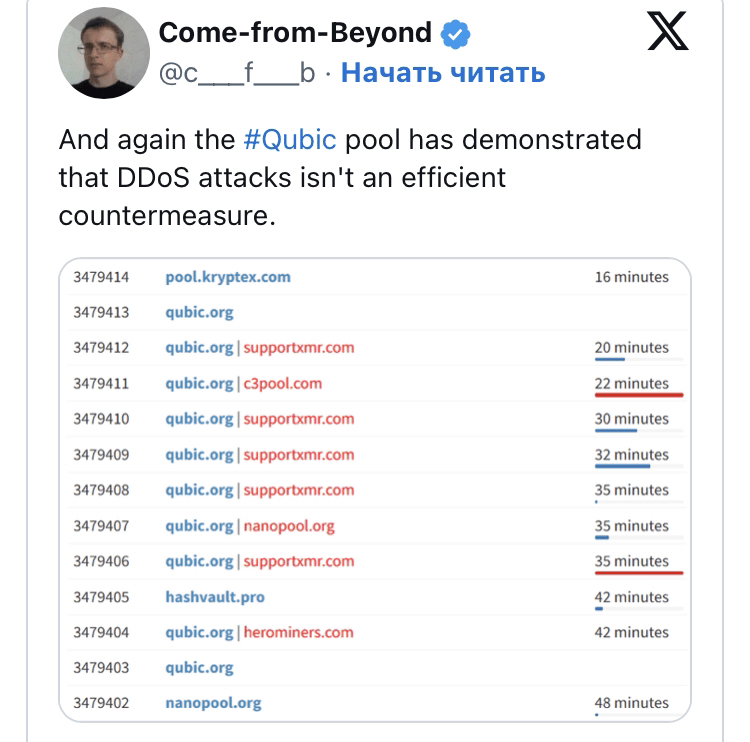Click the @c___f___b handle
Viewport: 750px width, 742px height.
pos(237,73)
